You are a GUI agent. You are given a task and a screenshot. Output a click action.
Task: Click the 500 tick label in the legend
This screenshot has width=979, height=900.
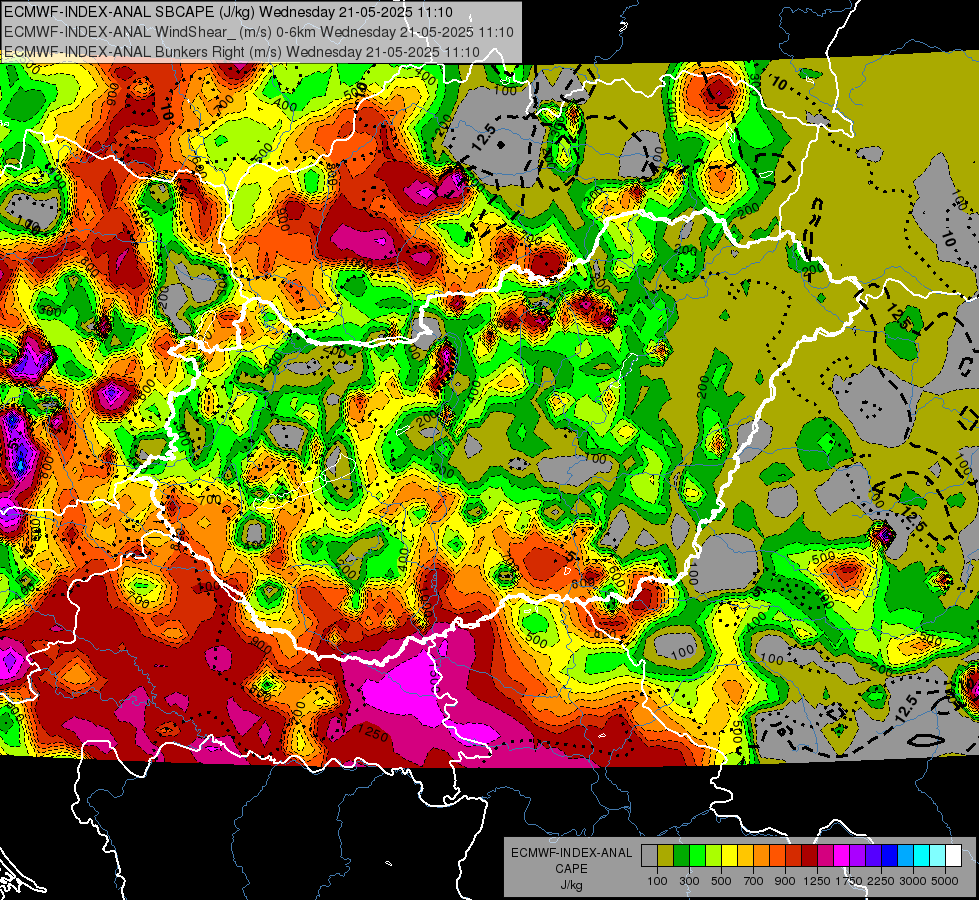[x=721, y=881]
